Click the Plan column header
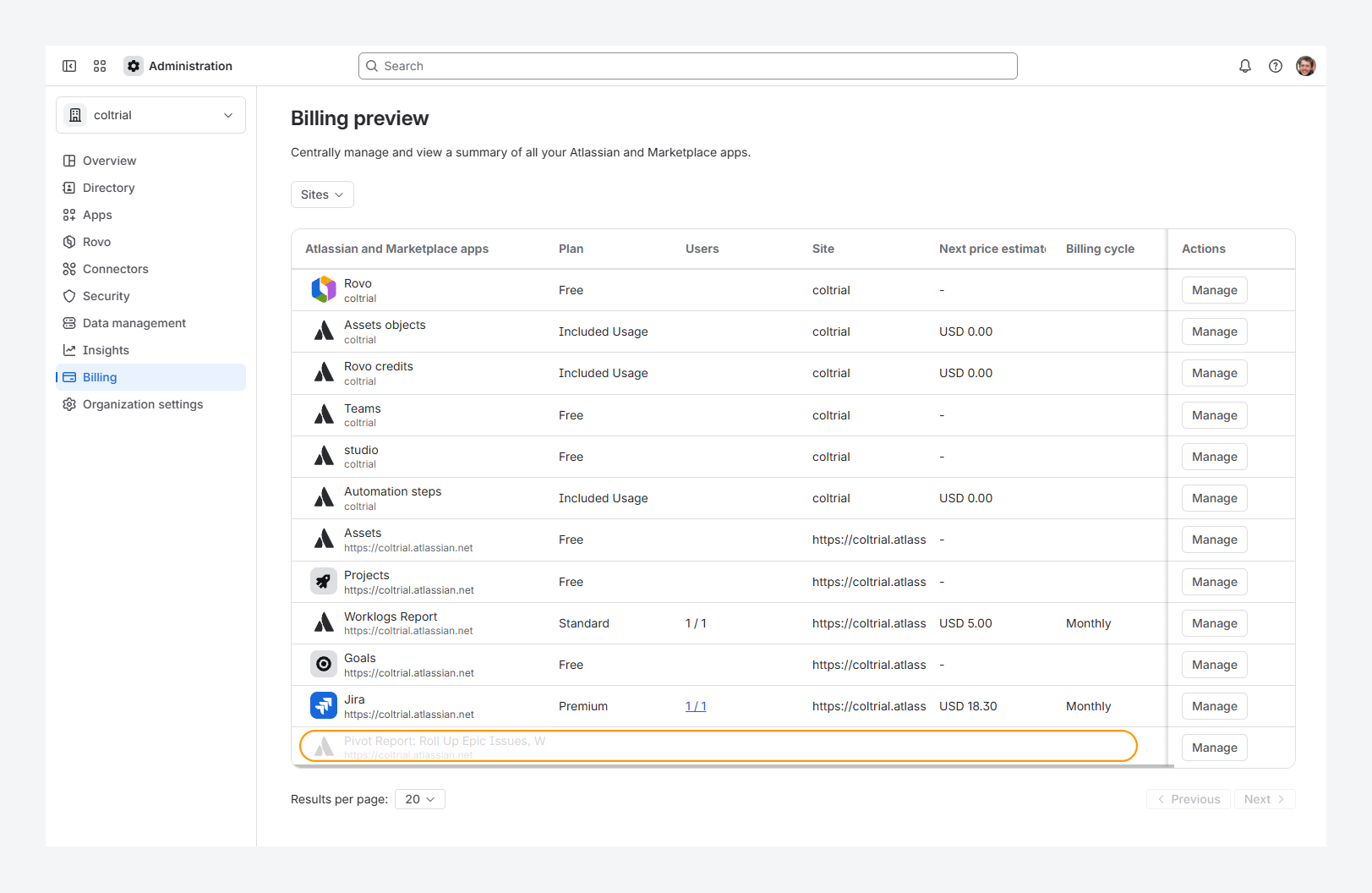Screen dimensions: 1372x893 click(x=571, y=249)
